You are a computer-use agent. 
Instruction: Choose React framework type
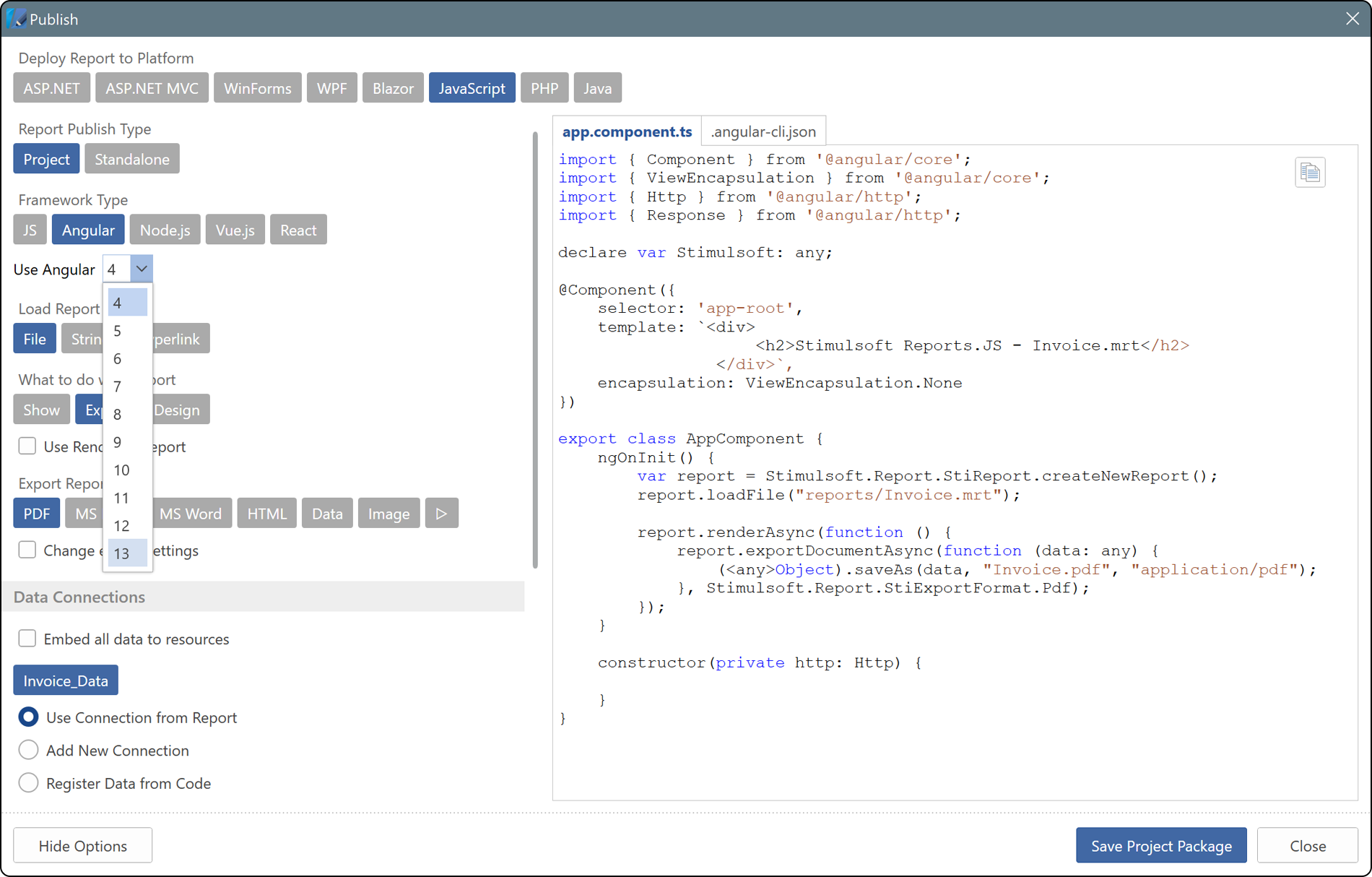point(298,230)
